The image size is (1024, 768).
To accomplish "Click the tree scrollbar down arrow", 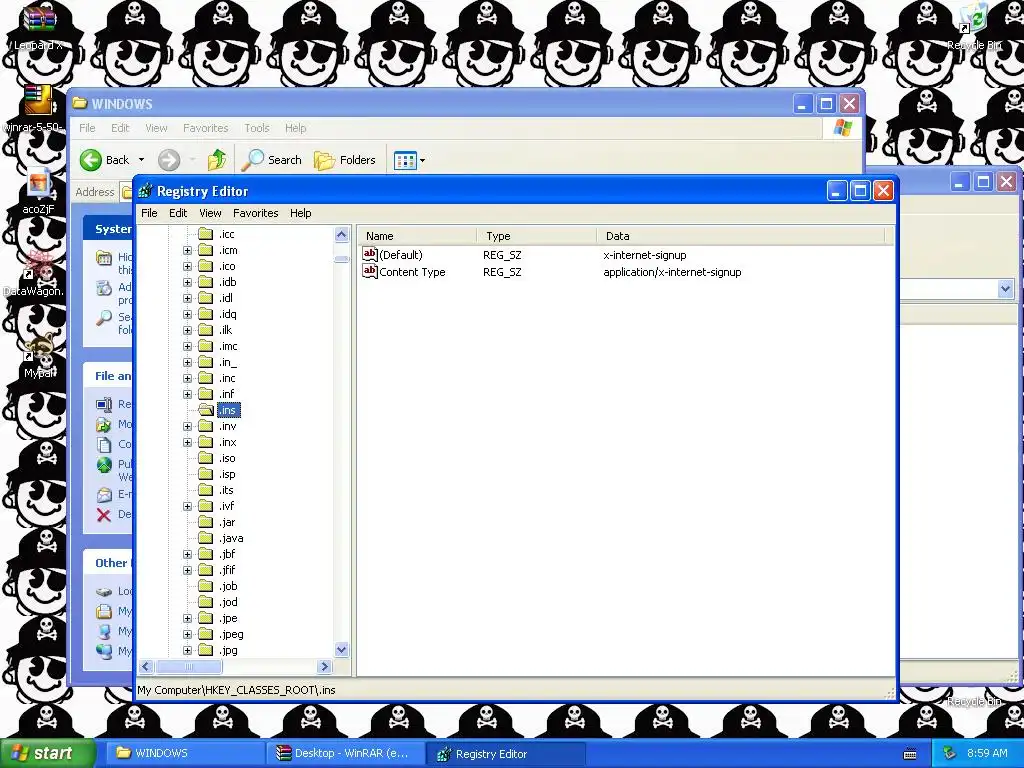I will [342, 650].
